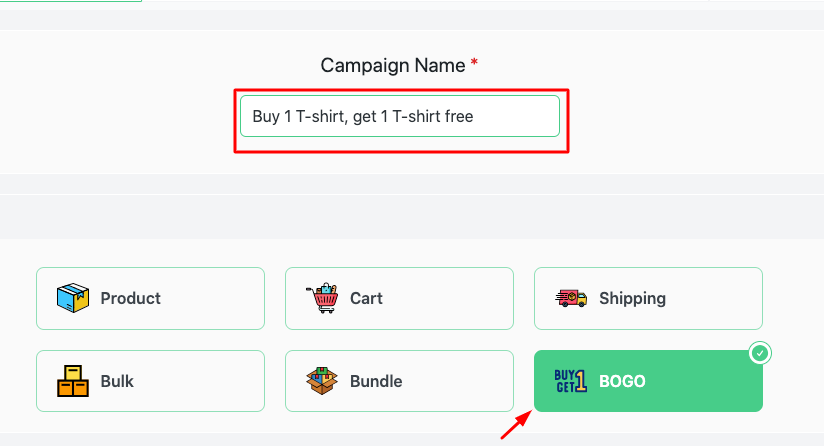Click the Cart label text
The height and width of the screenshot is (446, 824).
coord(366,298)
